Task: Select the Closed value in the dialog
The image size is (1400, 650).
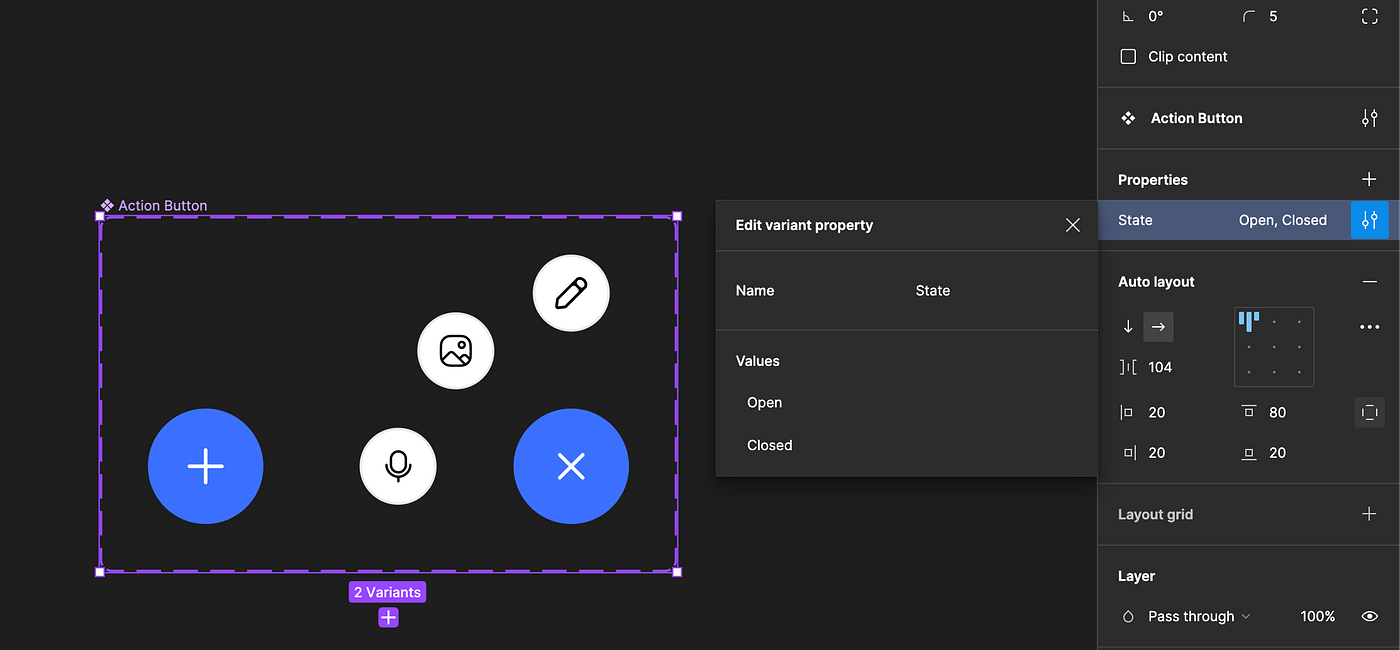Action: click(769, 444)
